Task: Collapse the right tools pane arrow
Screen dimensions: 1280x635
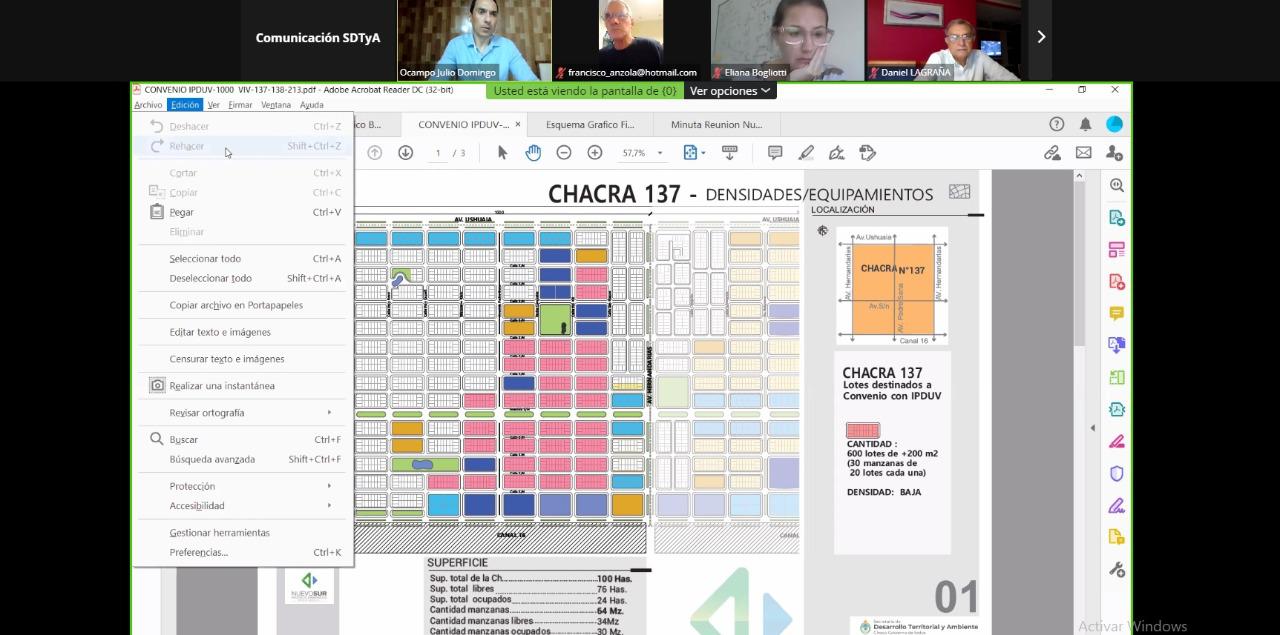Action: pos(1092,428)
